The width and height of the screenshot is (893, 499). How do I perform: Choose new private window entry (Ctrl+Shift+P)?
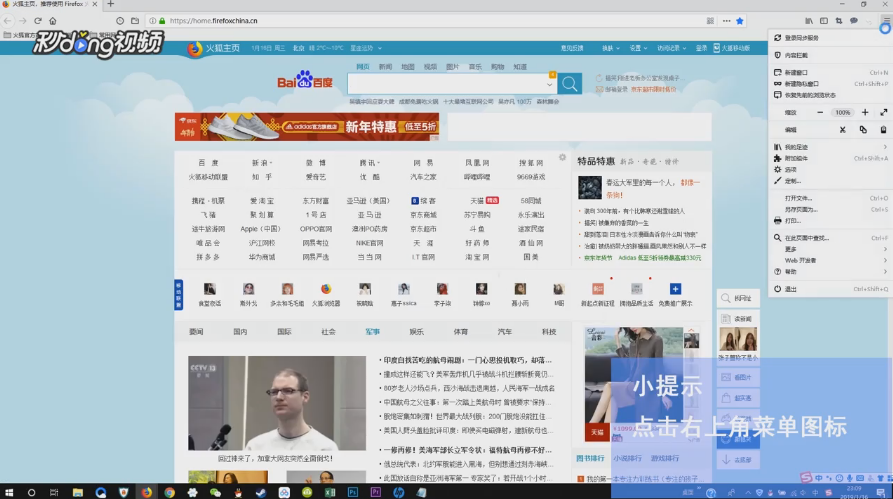pos(831,84)
